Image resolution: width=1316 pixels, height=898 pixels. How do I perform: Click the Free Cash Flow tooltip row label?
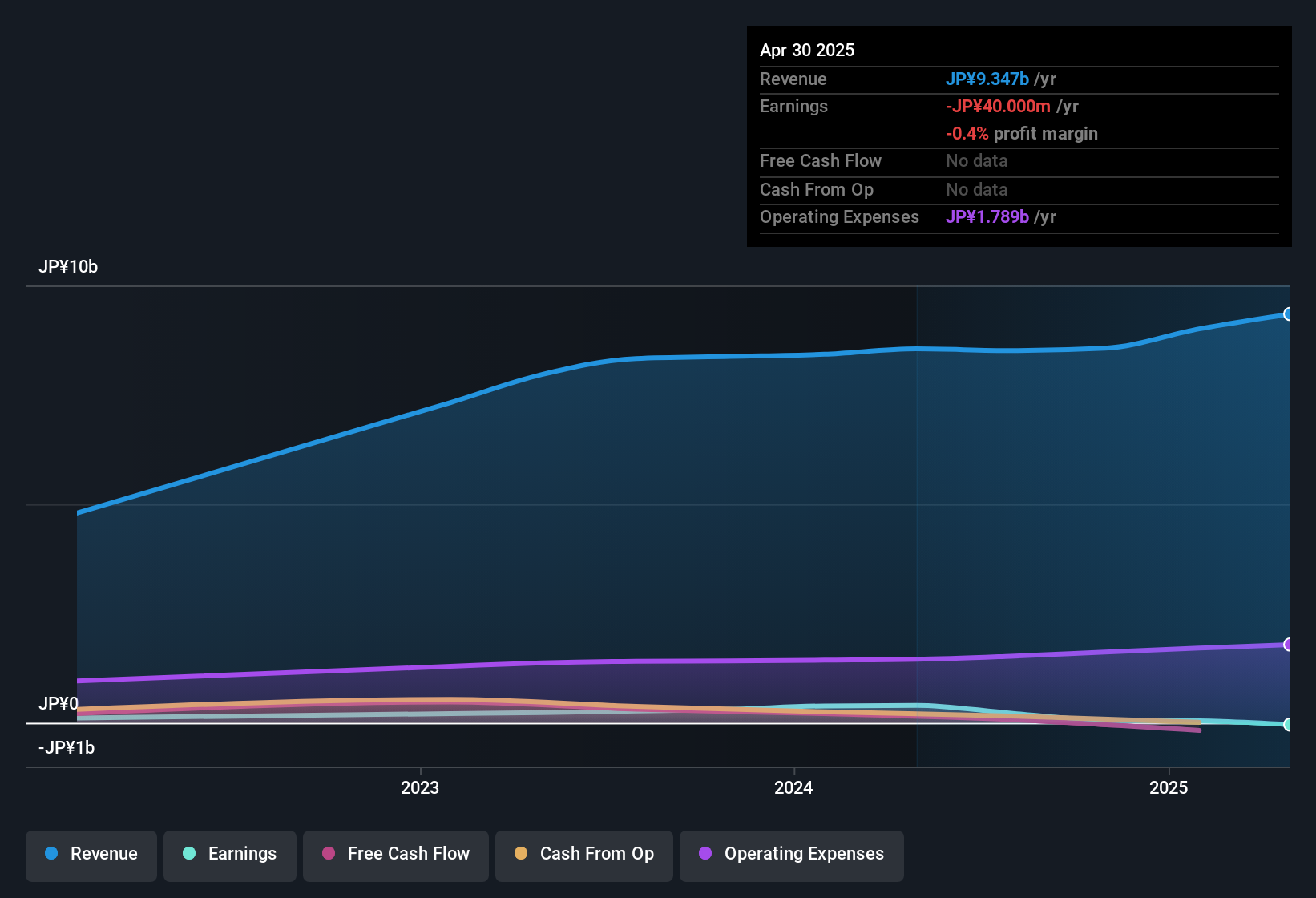tap(821, 161)
